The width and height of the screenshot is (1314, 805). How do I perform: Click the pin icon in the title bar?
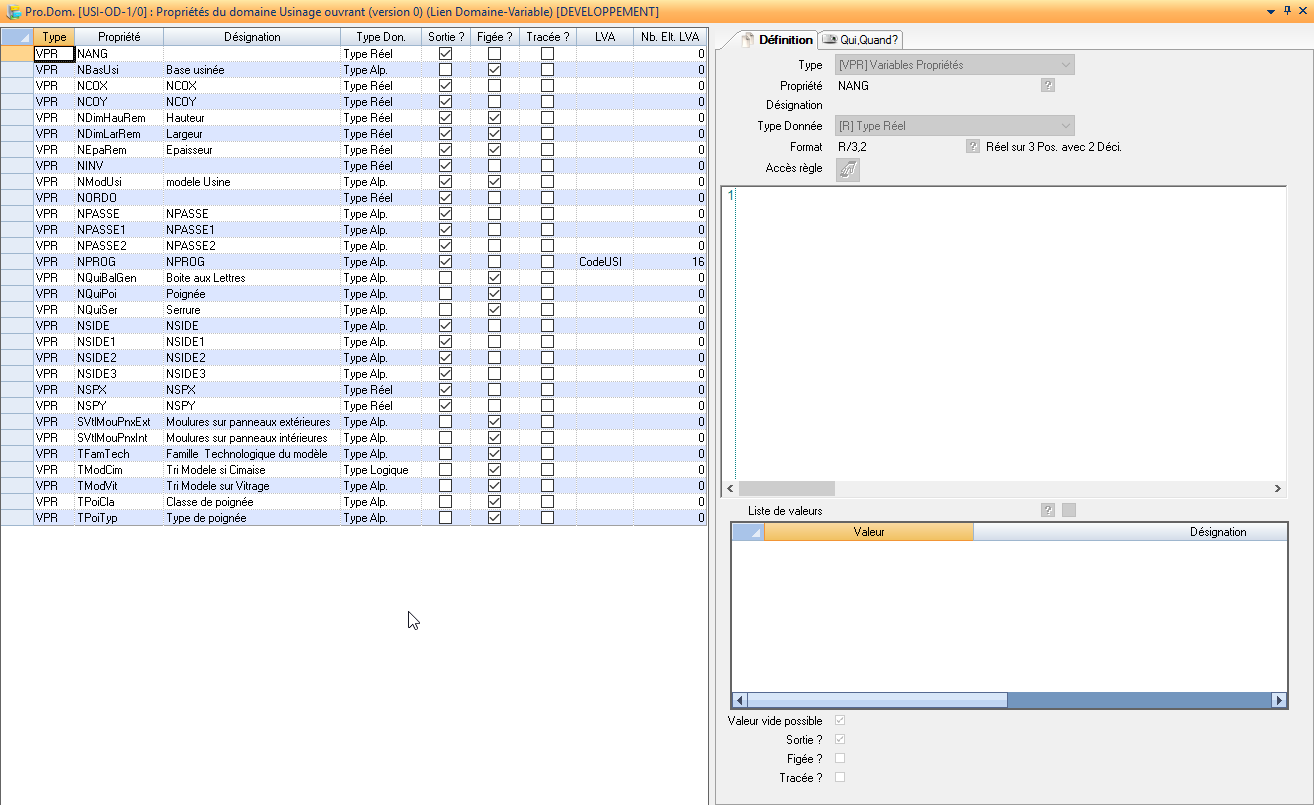tap(1287, 11)
